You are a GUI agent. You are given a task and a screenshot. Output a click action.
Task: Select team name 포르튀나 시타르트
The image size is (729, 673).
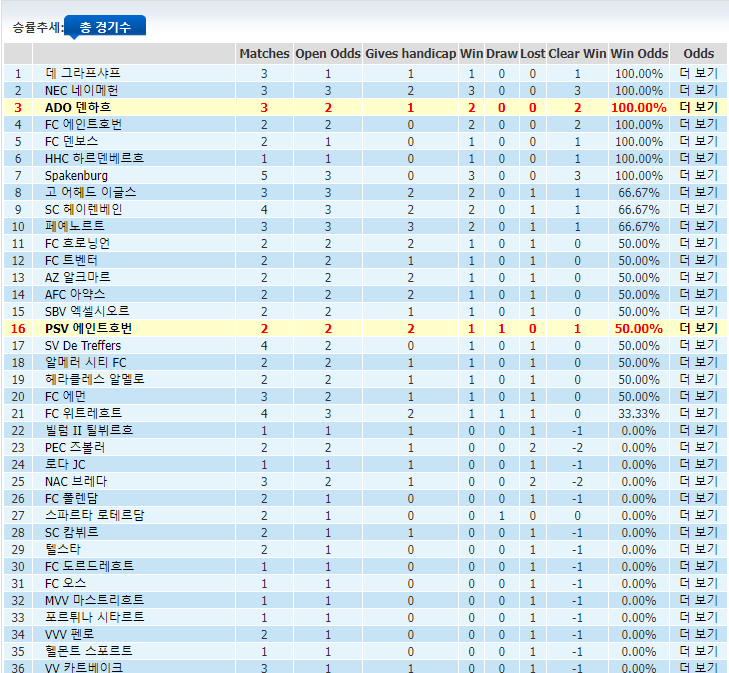point(95,617)
